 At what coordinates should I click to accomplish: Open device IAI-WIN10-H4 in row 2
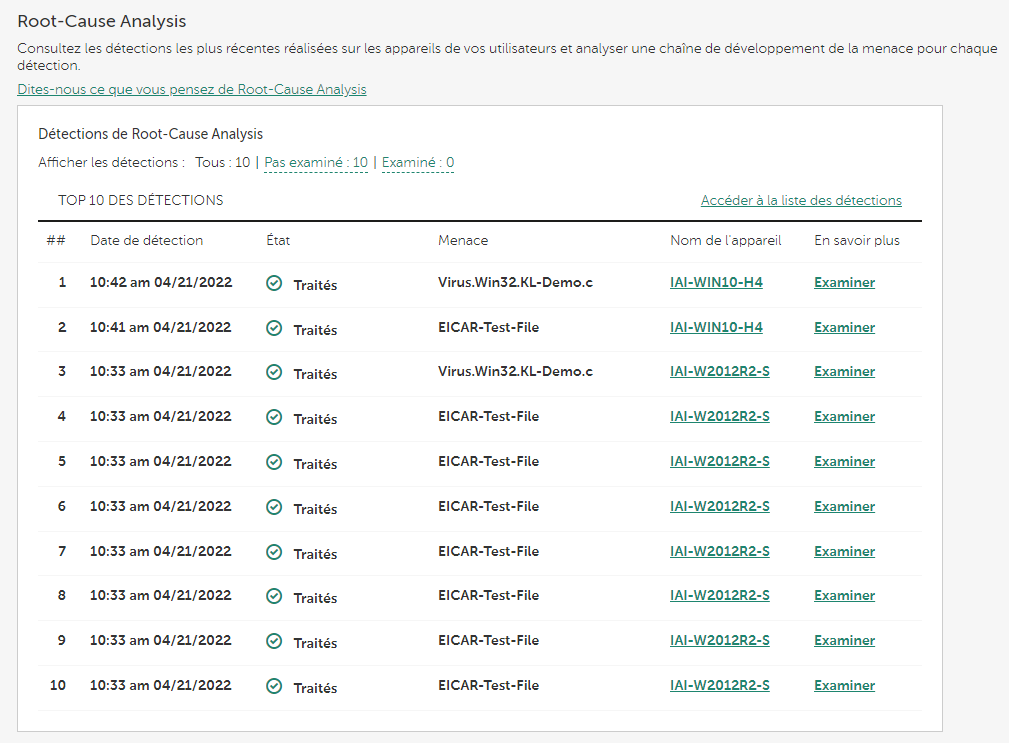pos(716,328)
